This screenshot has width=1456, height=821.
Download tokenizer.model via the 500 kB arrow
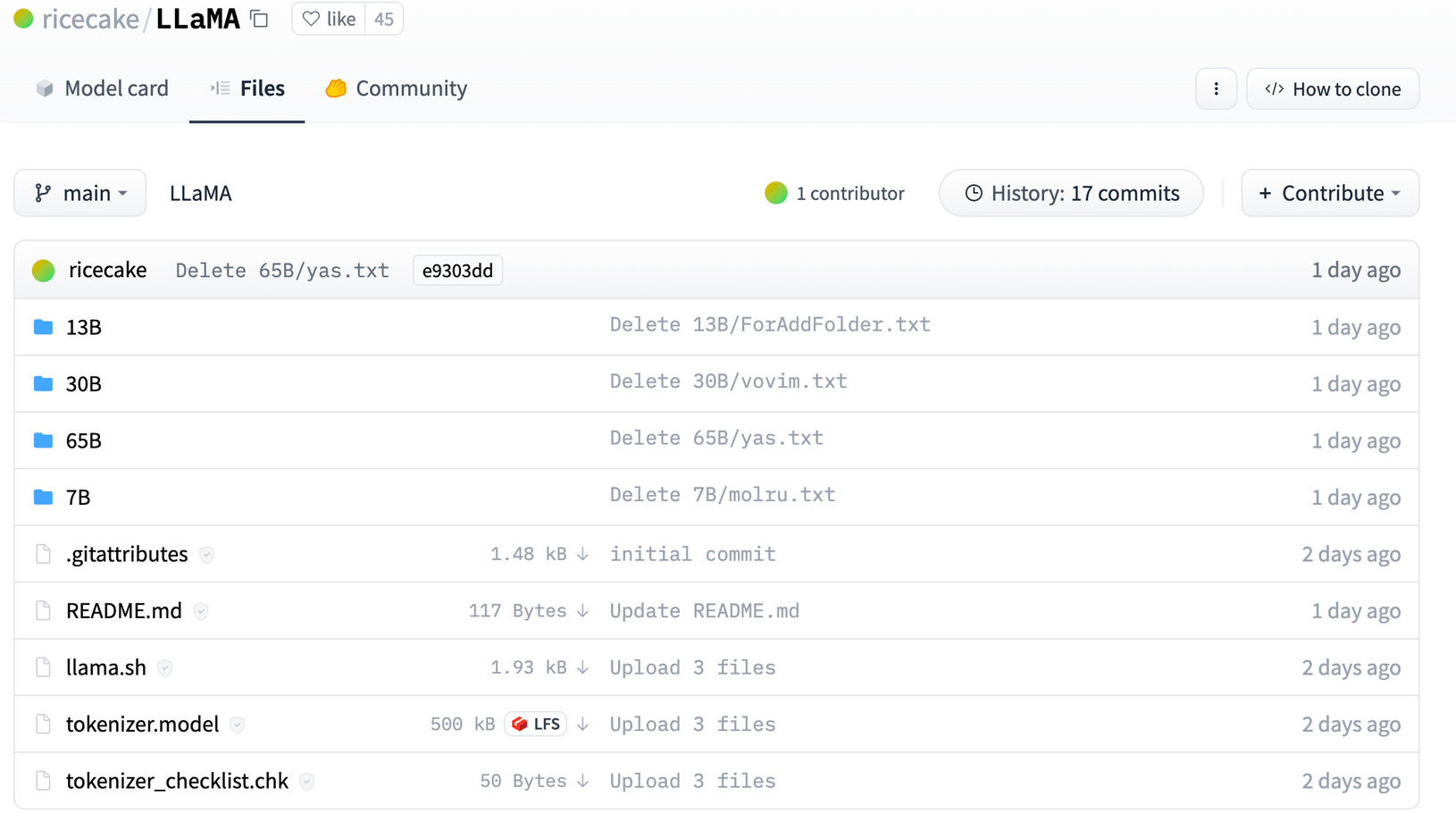[583, 724]
